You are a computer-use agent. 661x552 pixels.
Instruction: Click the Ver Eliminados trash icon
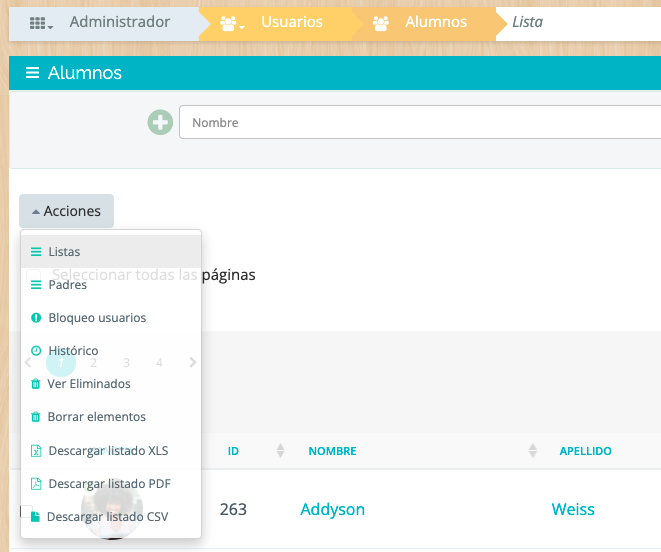coord(36,384)
